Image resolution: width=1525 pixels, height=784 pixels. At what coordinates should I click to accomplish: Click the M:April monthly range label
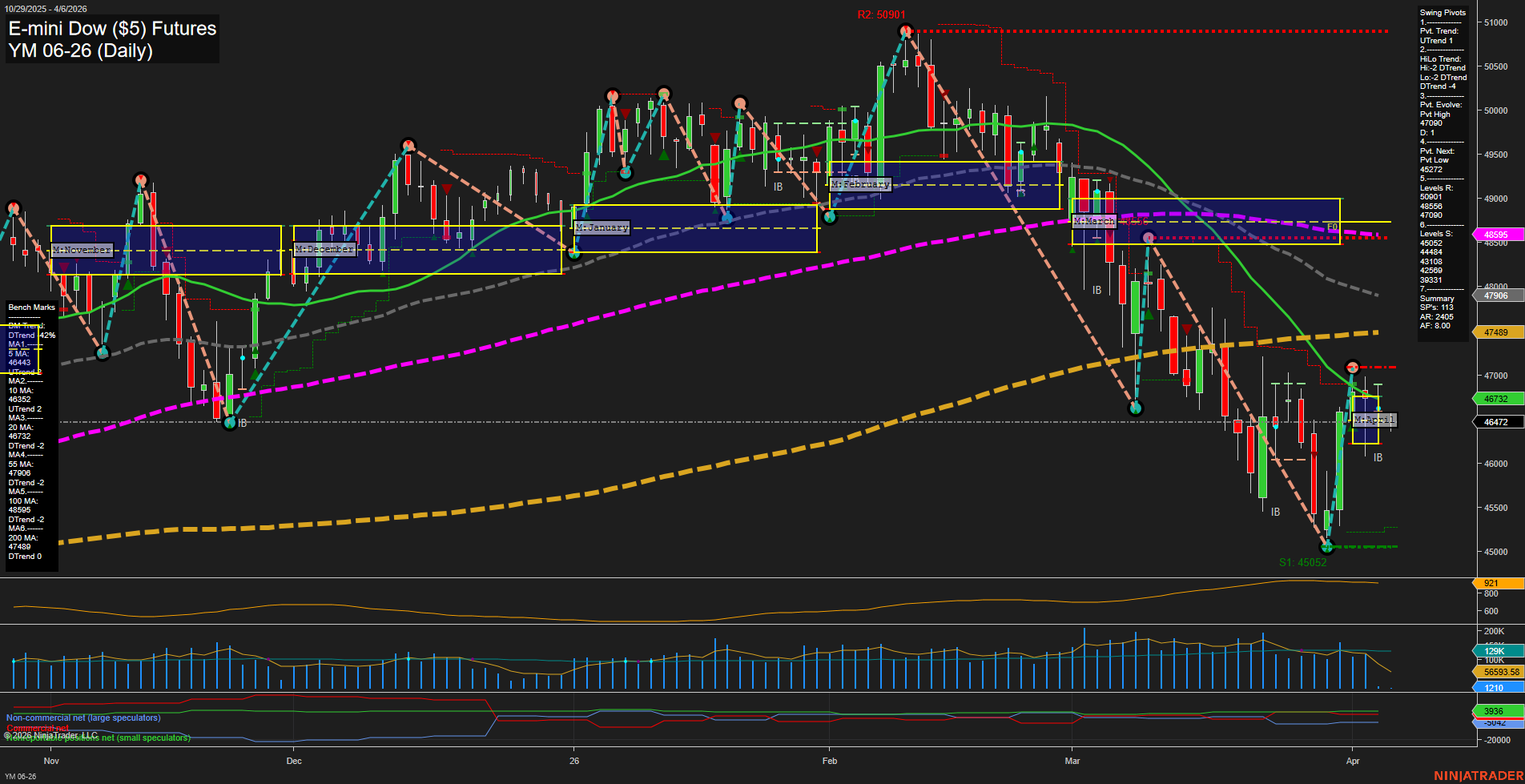tap(1374, 420)
